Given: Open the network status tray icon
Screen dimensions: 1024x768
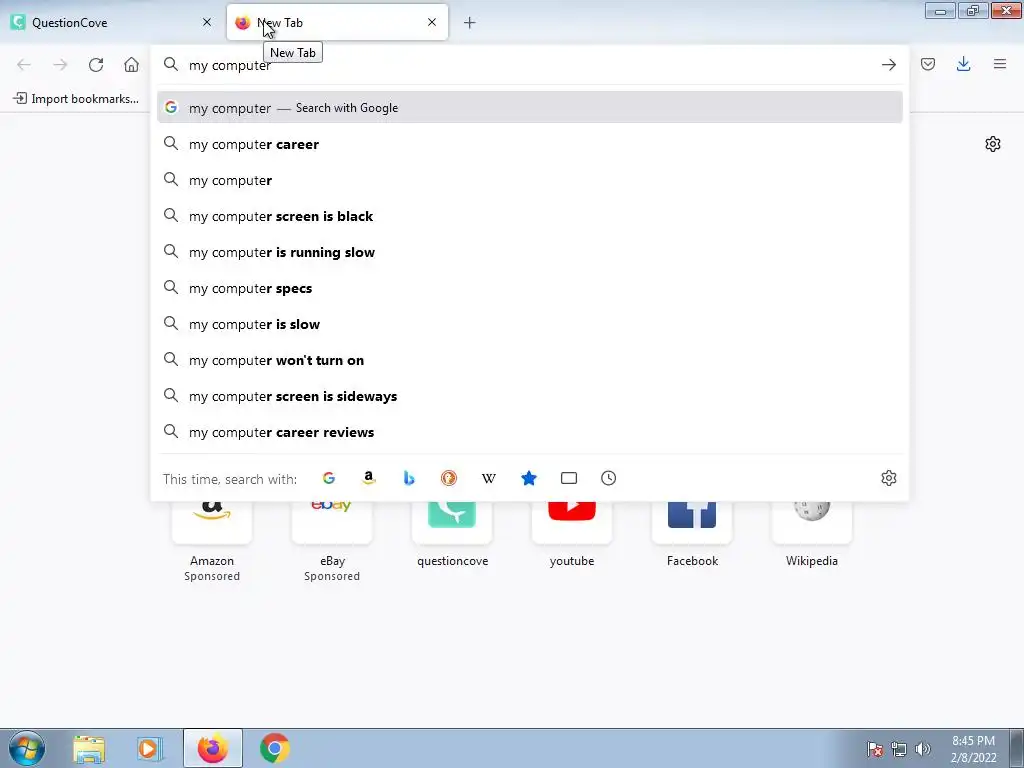Looking at the screenshot, I should [x=899, y=749].
